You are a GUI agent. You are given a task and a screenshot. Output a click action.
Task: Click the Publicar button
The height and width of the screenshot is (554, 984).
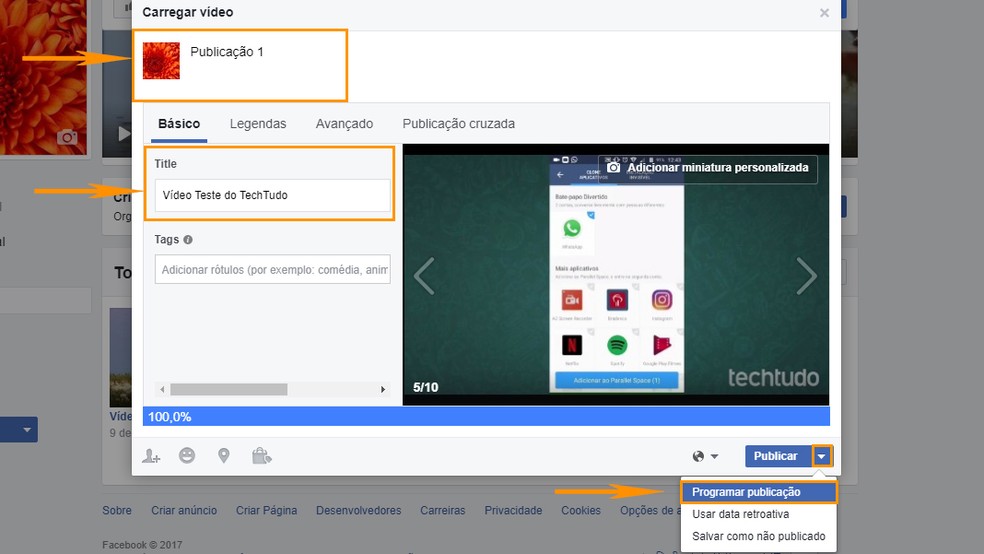[x=776, y=456]
